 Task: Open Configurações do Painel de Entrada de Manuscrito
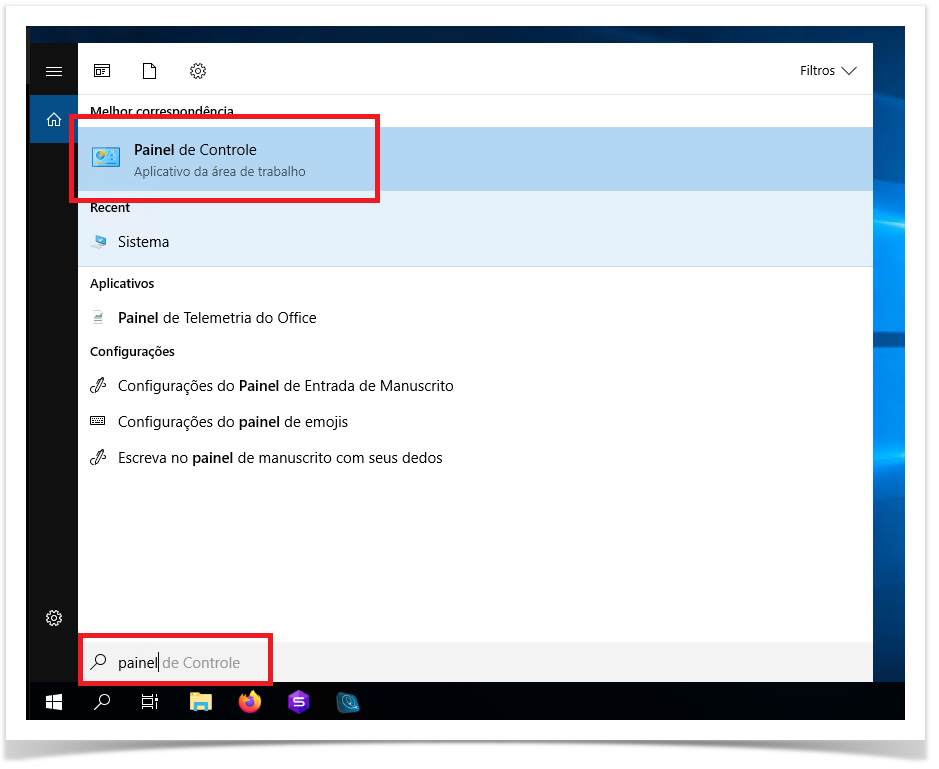[285, 386]
